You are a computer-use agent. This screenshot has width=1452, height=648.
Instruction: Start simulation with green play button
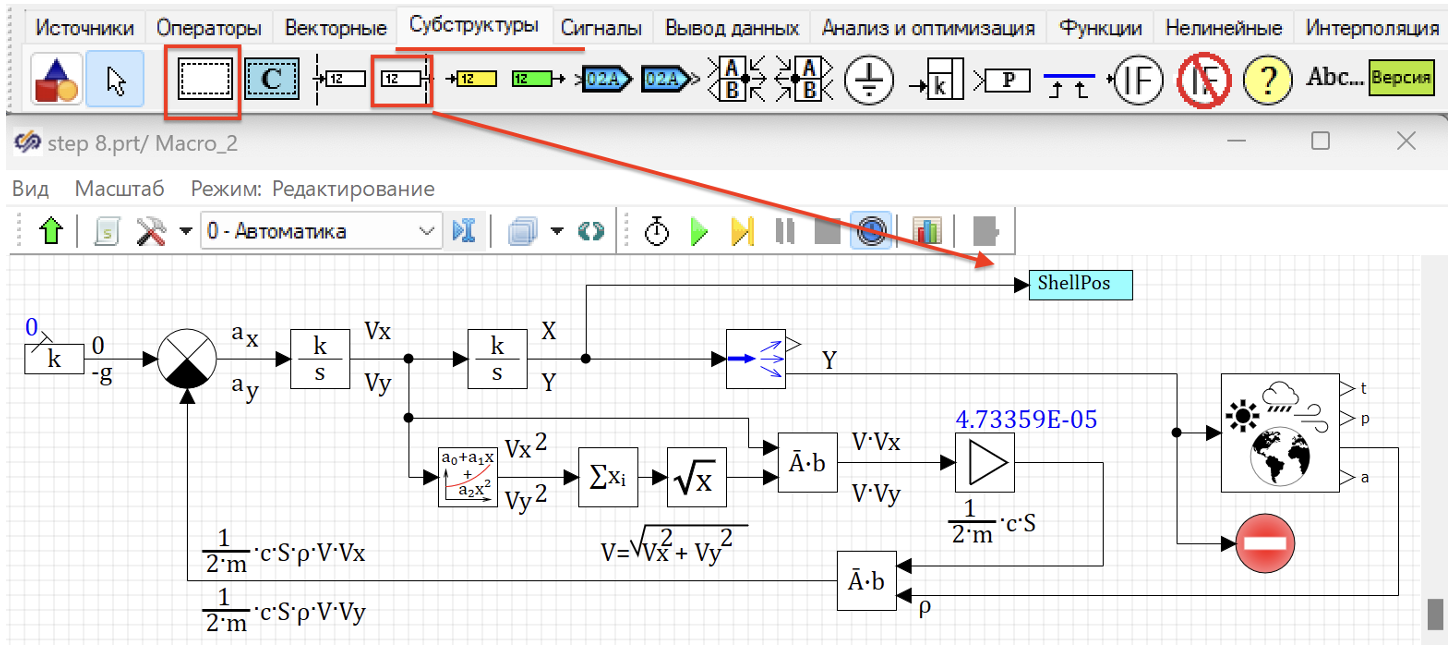700,232
